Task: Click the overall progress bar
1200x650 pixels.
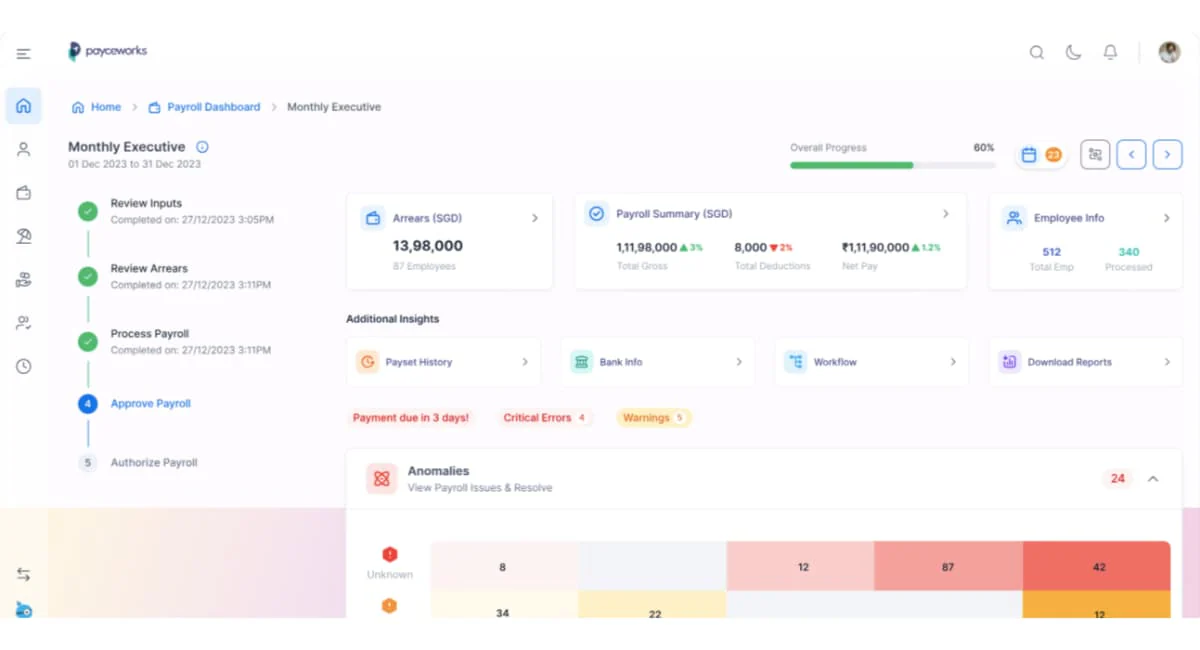Action: pyautogui.click(x=892, y=165)
